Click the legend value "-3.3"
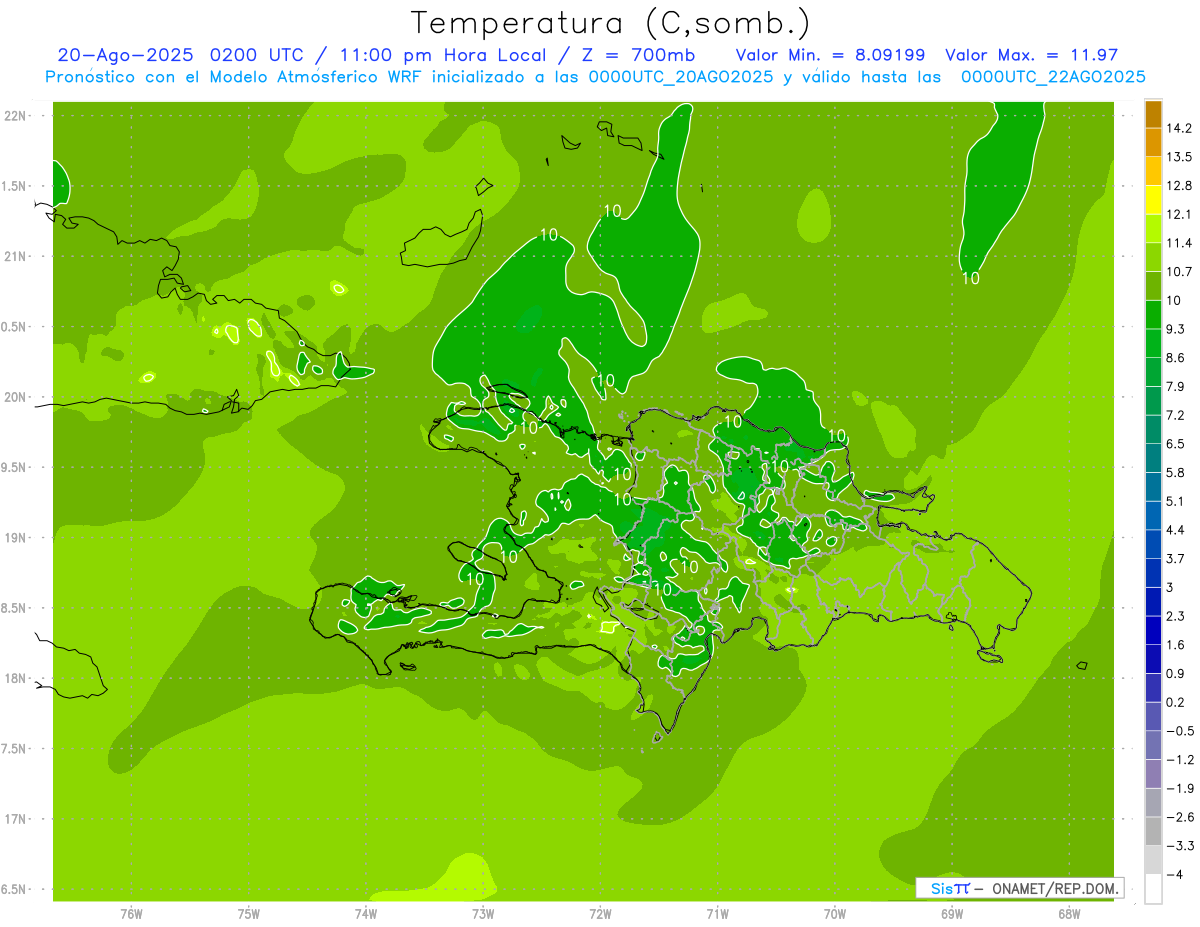Viewport: 1200px width, 927px height. coord(1178,845)
